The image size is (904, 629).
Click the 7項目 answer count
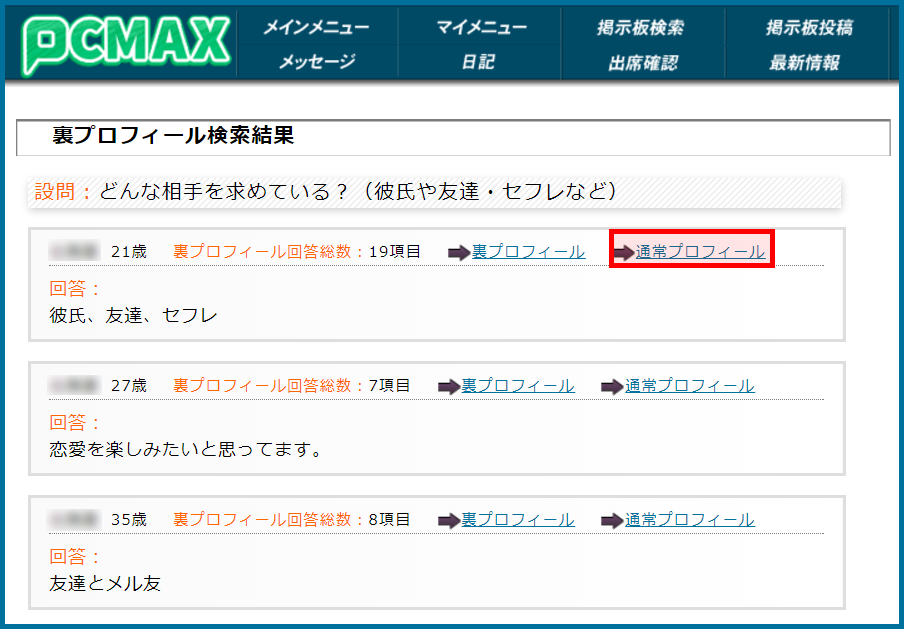(390, 385)
